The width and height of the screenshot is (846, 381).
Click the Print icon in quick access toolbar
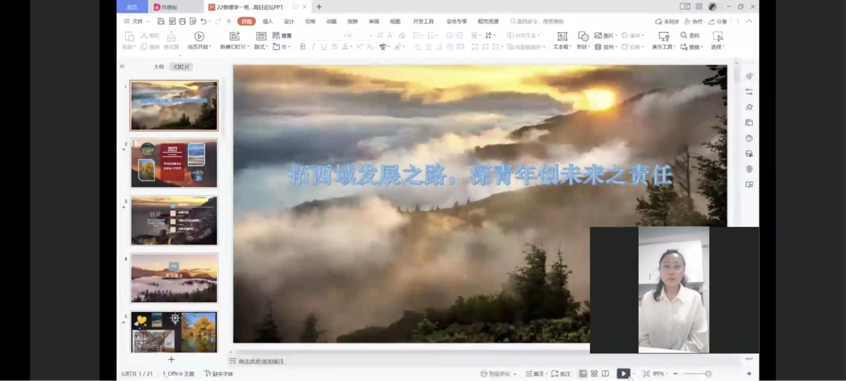[x=182, y=22]
